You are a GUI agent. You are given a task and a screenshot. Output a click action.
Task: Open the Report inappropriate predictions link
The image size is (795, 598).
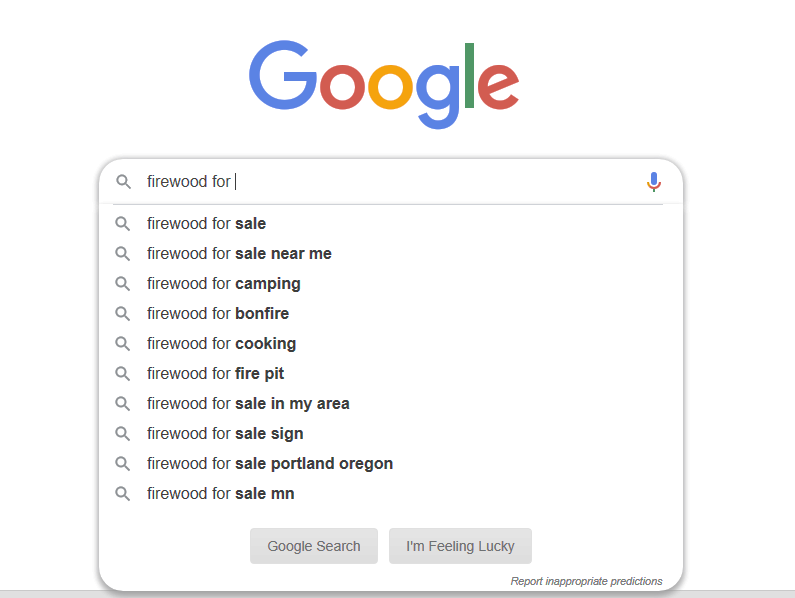pos(586,581)
